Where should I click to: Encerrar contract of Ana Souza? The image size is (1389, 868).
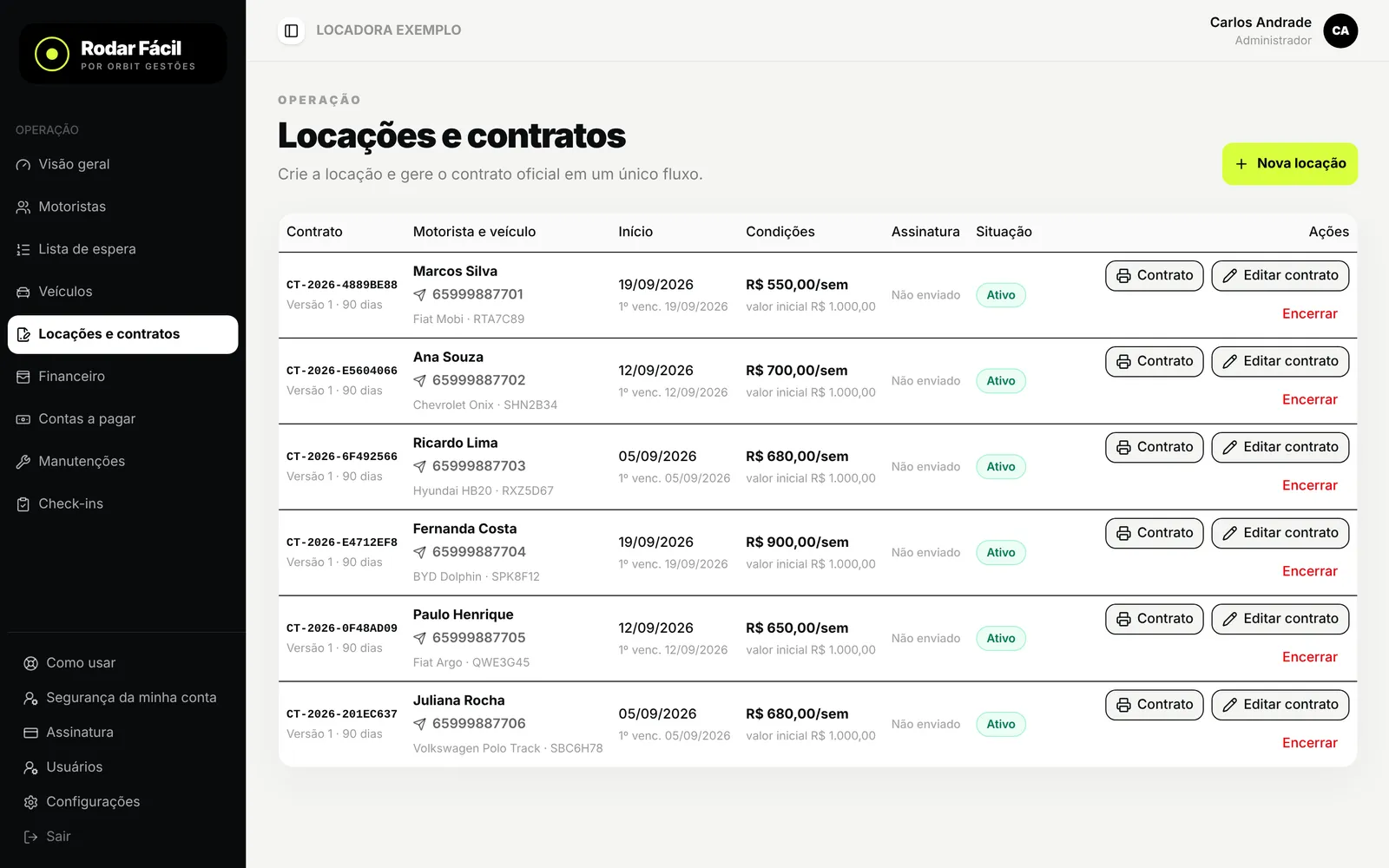1310,400
